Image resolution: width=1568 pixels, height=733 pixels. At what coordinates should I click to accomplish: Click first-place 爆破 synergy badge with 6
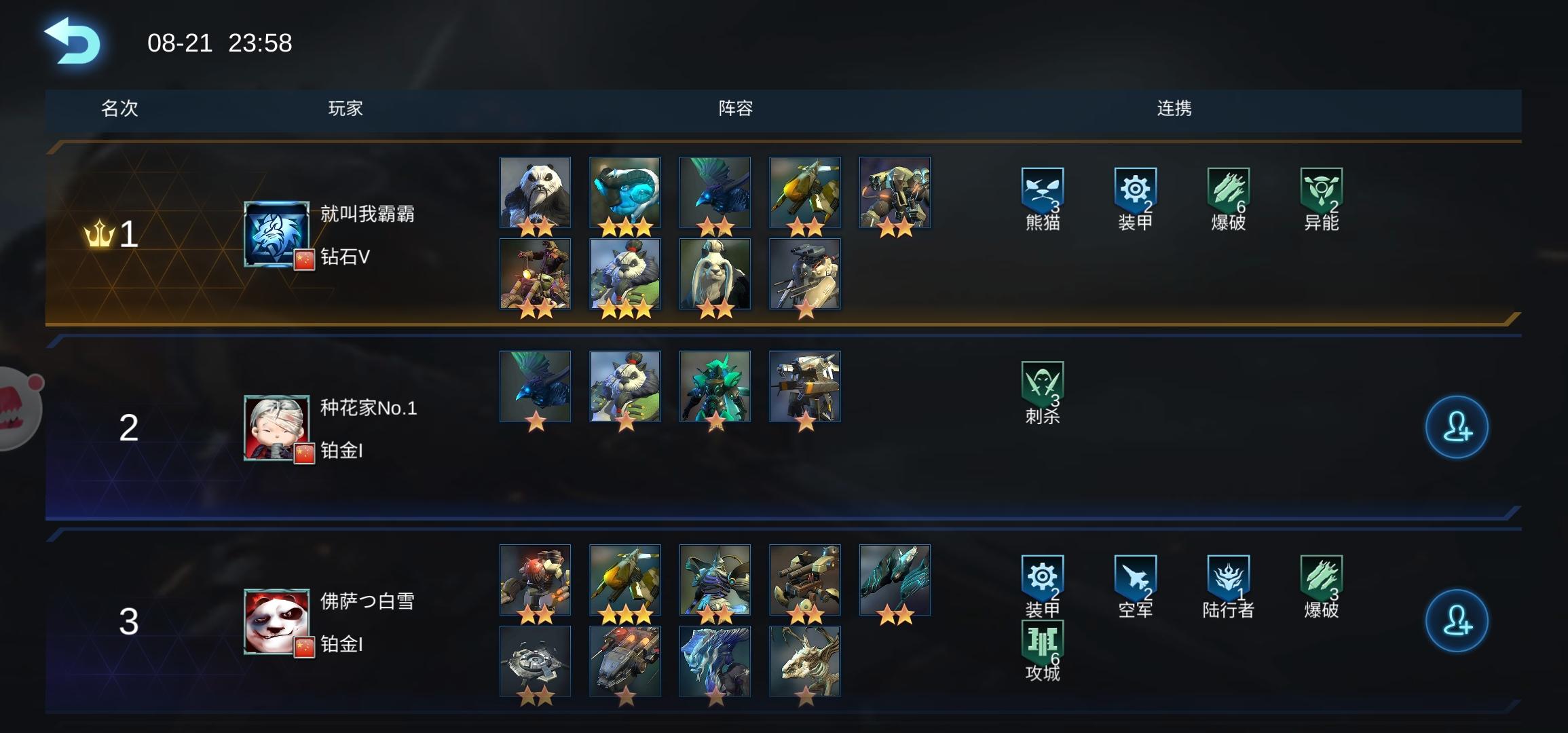pyautogui.click(x=1228, y=200)
